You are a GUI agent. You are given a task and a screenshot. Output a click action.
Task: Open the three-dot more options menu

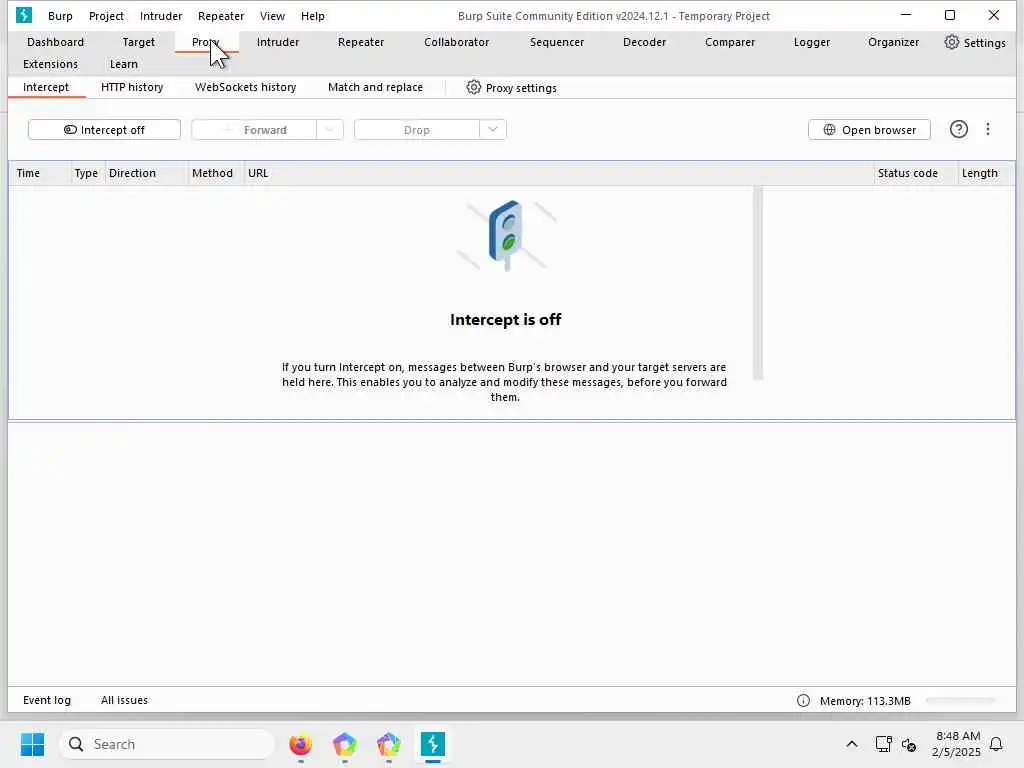click(x=987, y=129)
